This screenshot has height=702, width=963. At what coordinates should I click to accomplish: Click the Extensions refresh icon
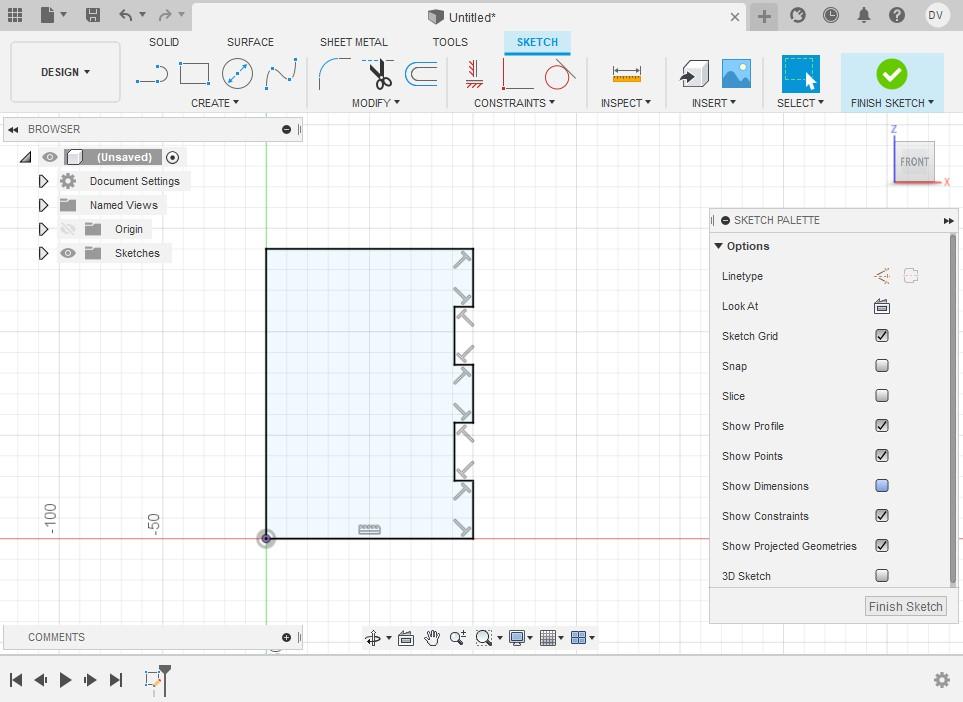point(797,15)
